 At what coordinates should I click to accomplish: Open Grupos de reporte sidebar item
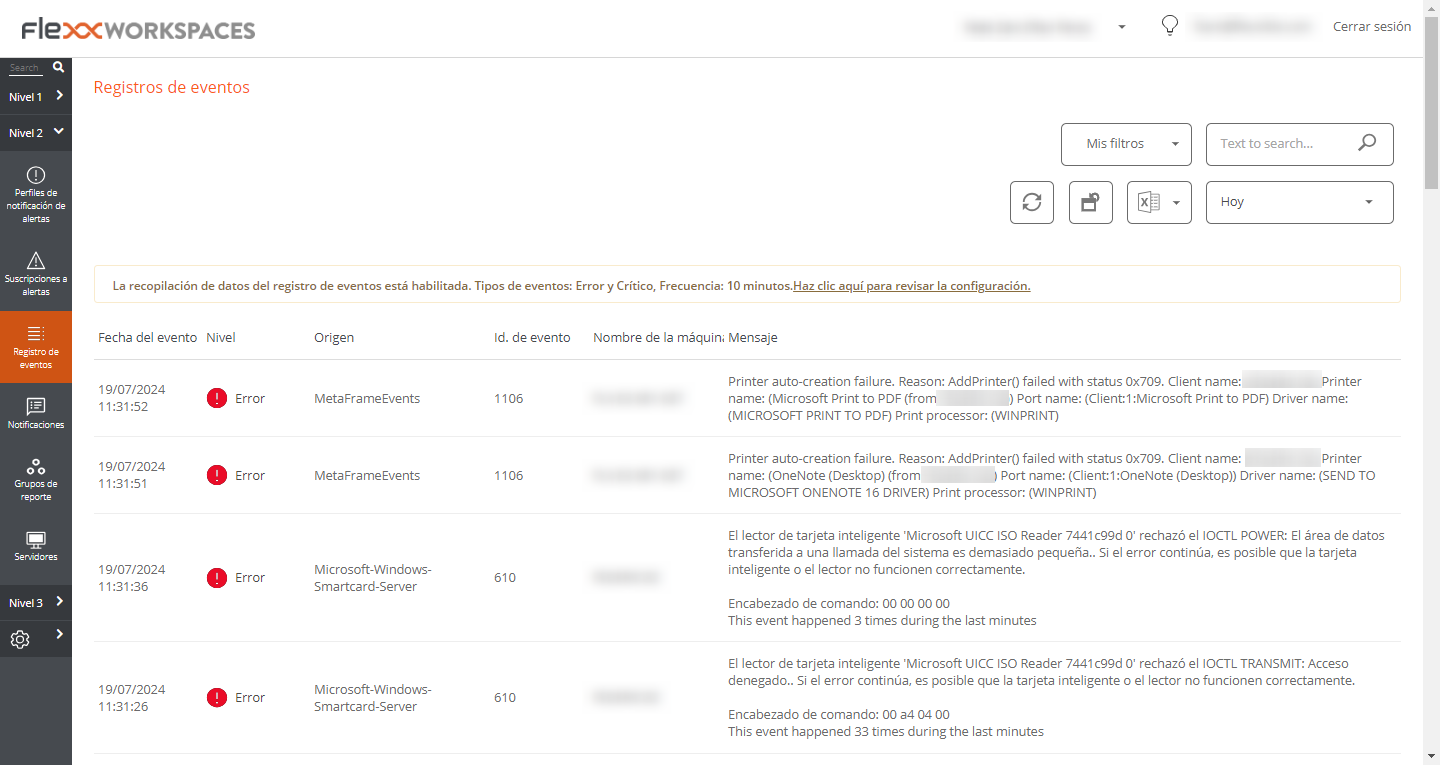coord(36,480)
